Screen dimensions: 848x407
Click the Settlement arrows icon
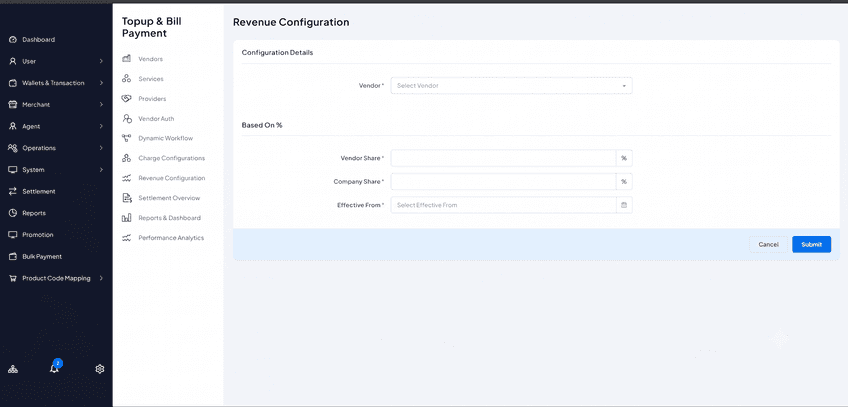(x=13, y=191)
